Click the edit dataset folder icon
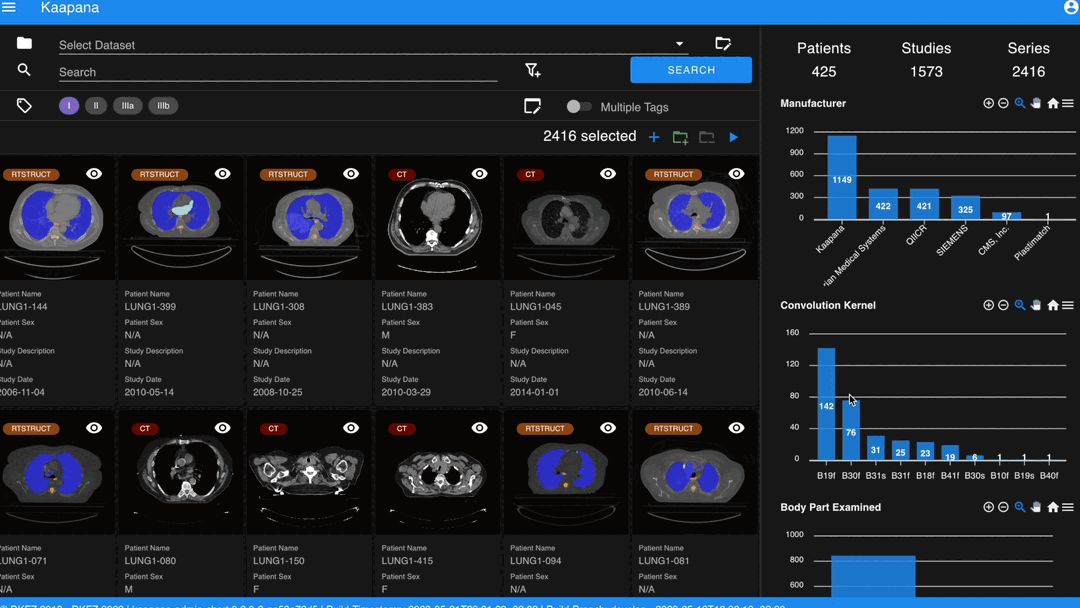Image resolution: width=1080 pixels, height=608 pixels. (x=723, y=43)
